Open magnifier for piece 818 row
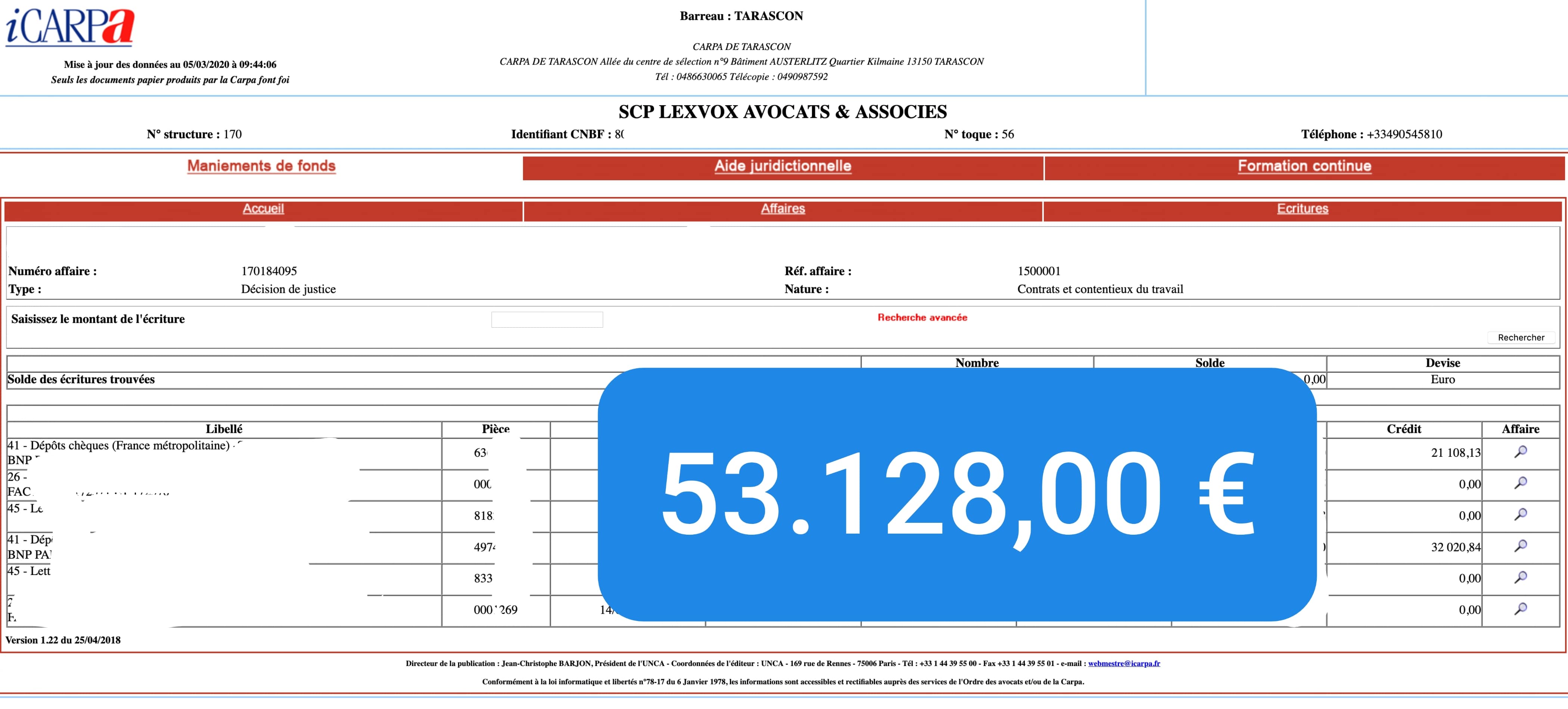This screenshot has width=1568, height=709. pyautogui.click(x=1521, y=515)
